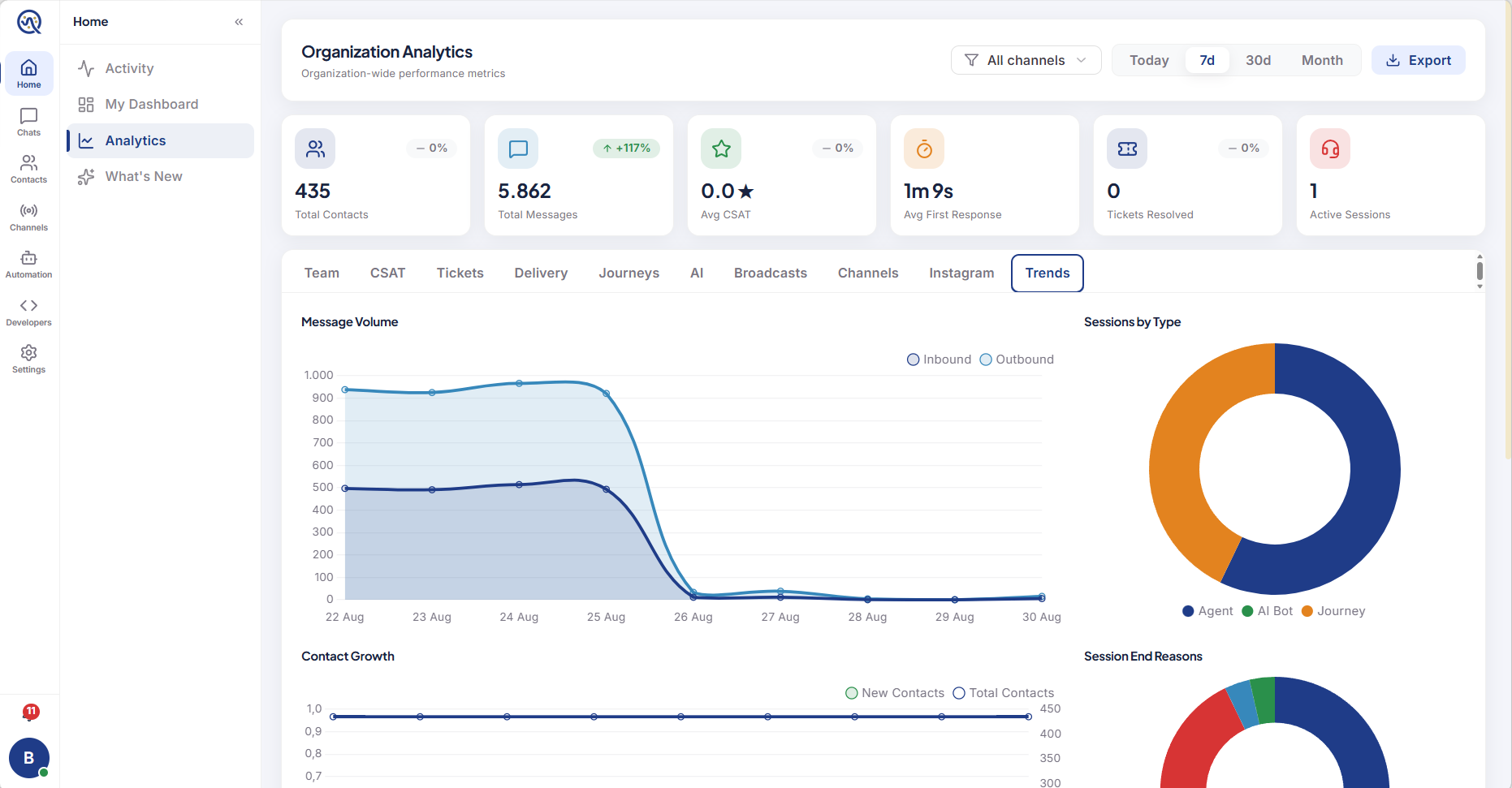Toggle AI Bot in Sessions by Type legend

coord(1267,611)
